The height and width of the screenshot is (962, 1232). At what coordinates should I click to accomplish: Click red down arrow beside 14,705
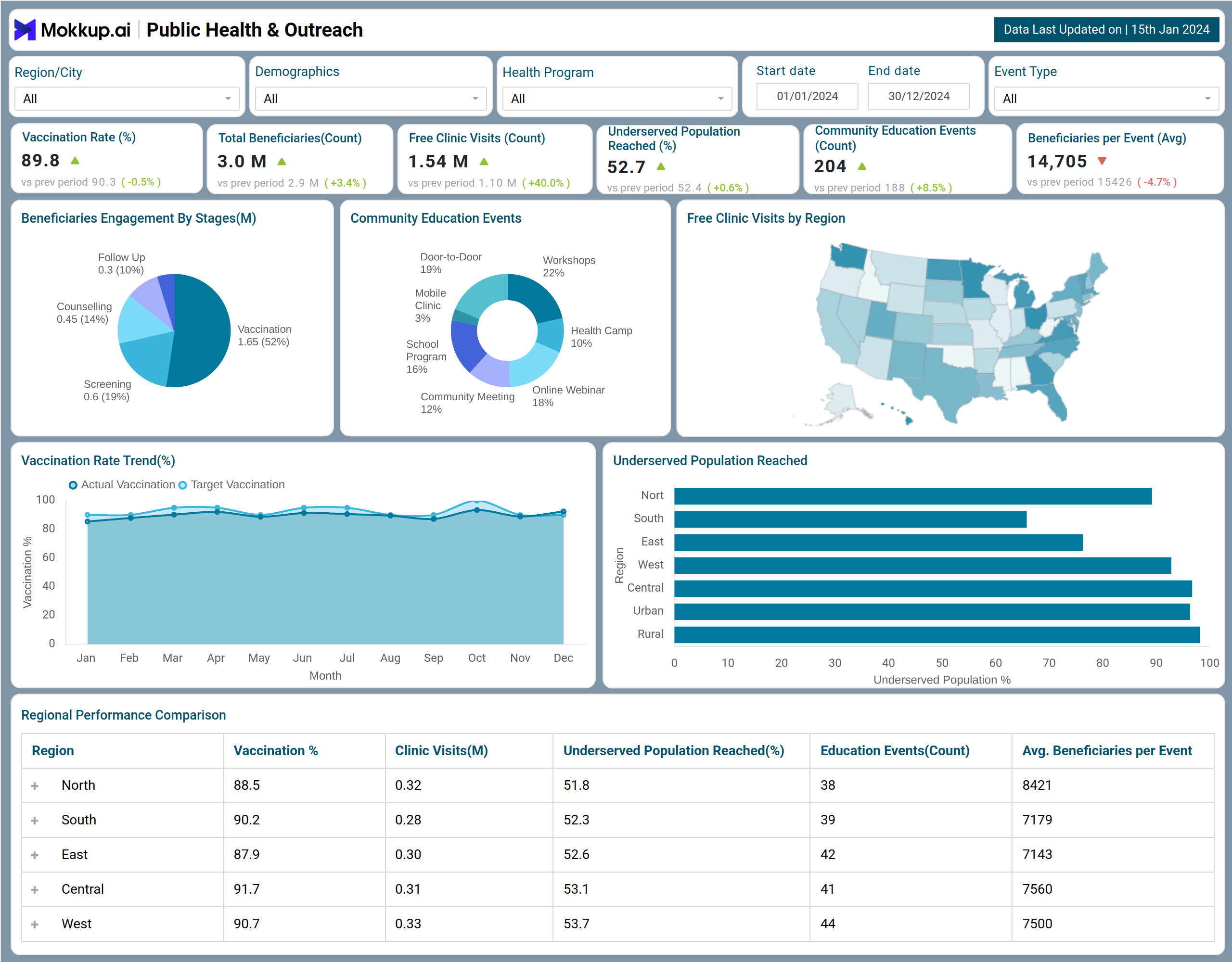1102,161
